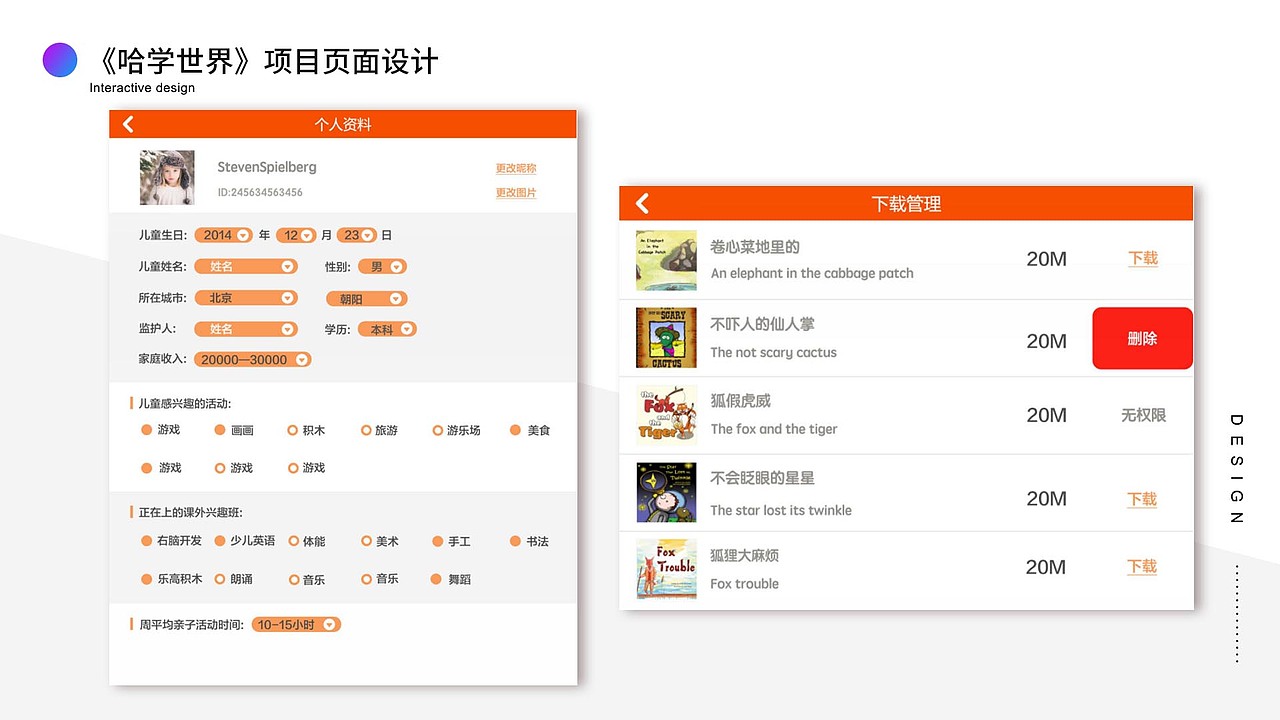Select 画画 under 儿童感兴趣的活动
1280x720 pixels.
(222, 430)
